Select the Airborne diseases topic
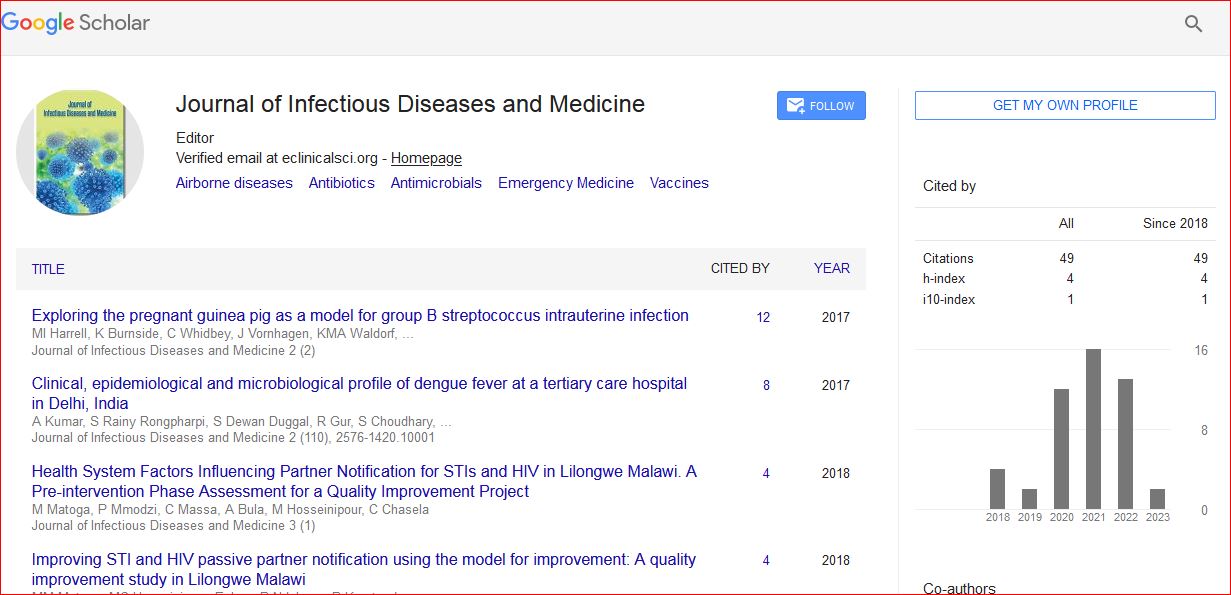Viewport: 1231px width, 595px height. point(234,183)
